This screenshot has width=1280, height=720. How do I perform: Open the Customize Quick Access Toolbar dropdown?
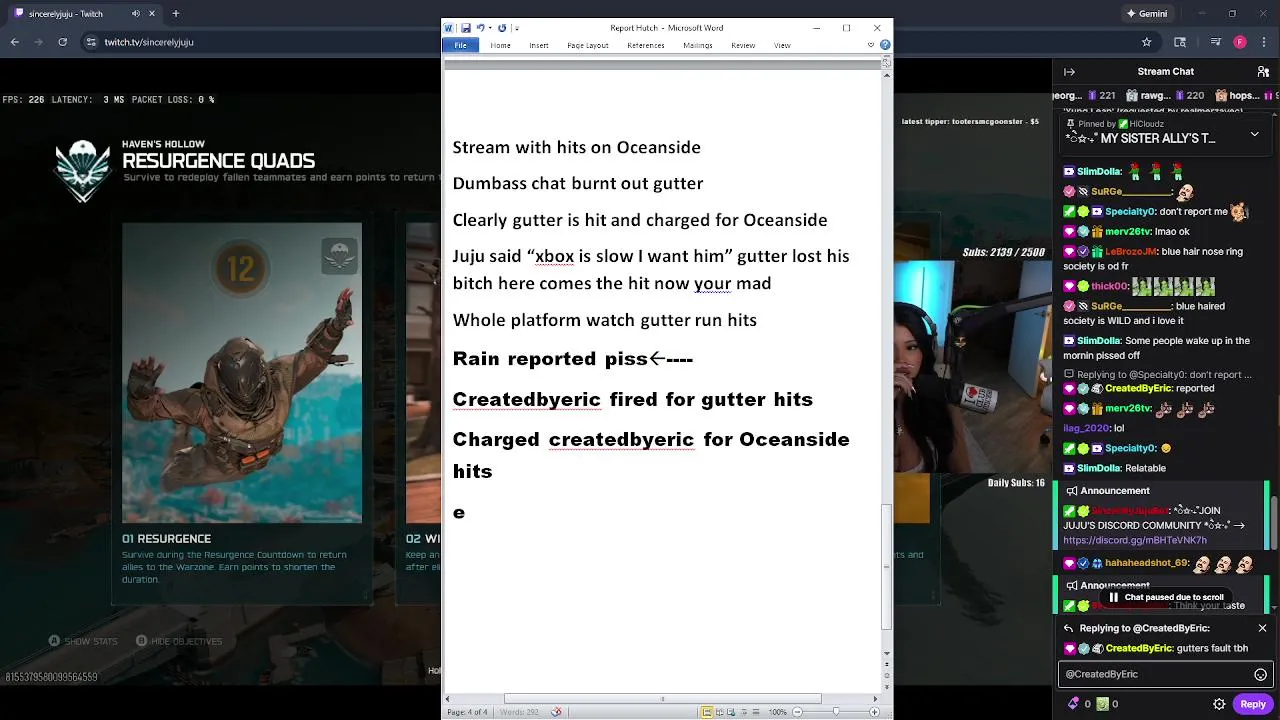[515, 28]
